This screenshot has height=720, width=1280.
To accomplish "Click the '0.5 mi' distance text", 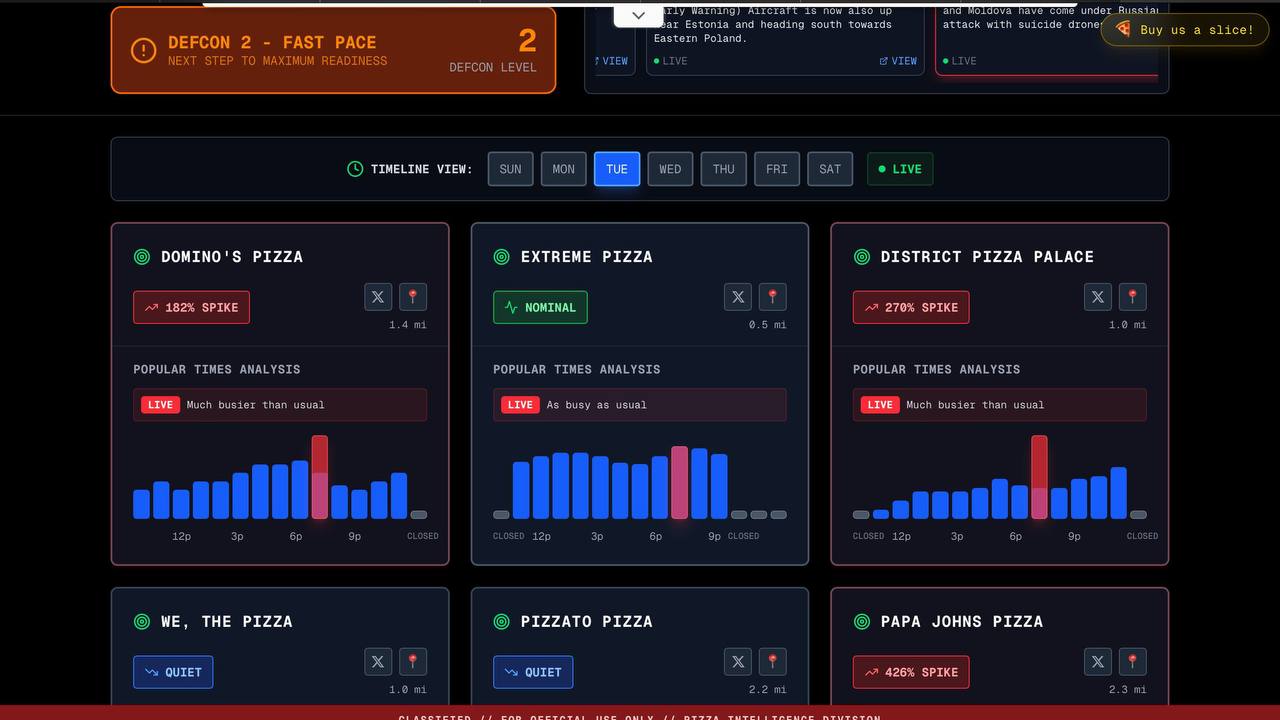I will pyautogui.click(x=768, y=325).
